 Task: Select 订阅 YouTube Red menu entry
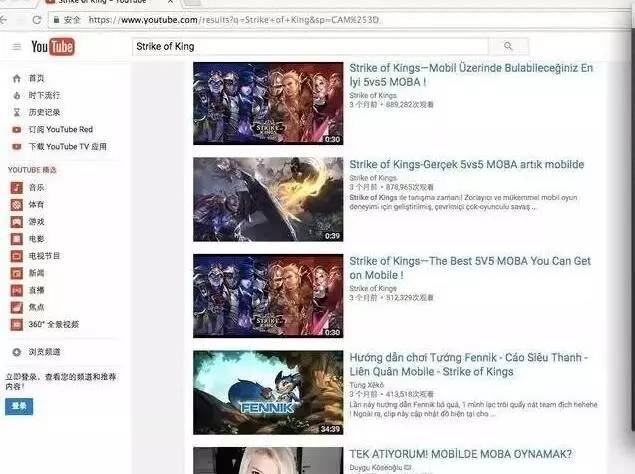63,130
